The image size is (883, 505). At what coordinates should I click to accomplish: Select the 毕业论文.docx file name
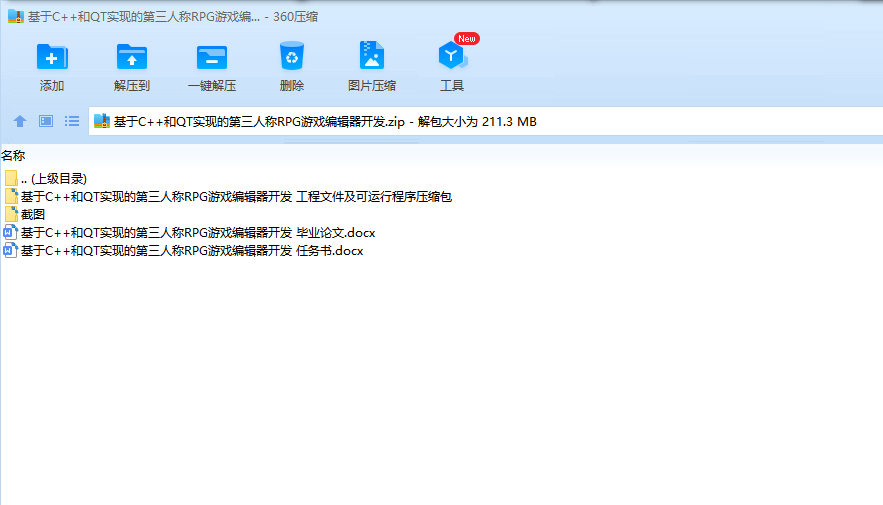coord(198,233)
